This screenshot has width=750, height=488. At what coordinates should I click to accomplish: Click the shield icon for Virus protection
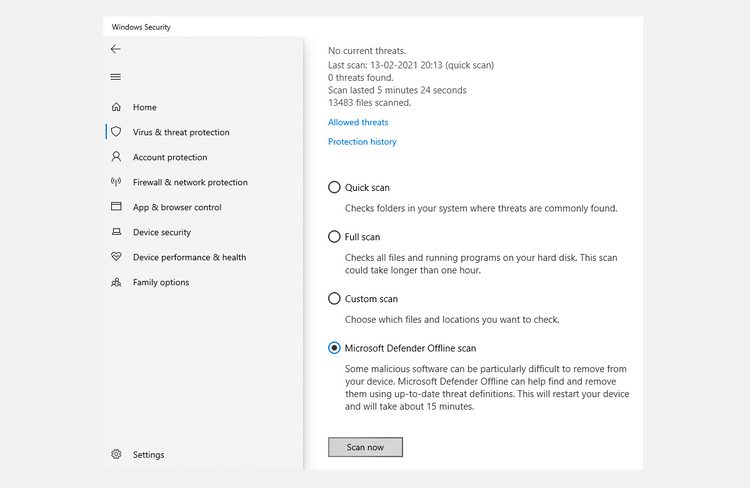(116, 132)
